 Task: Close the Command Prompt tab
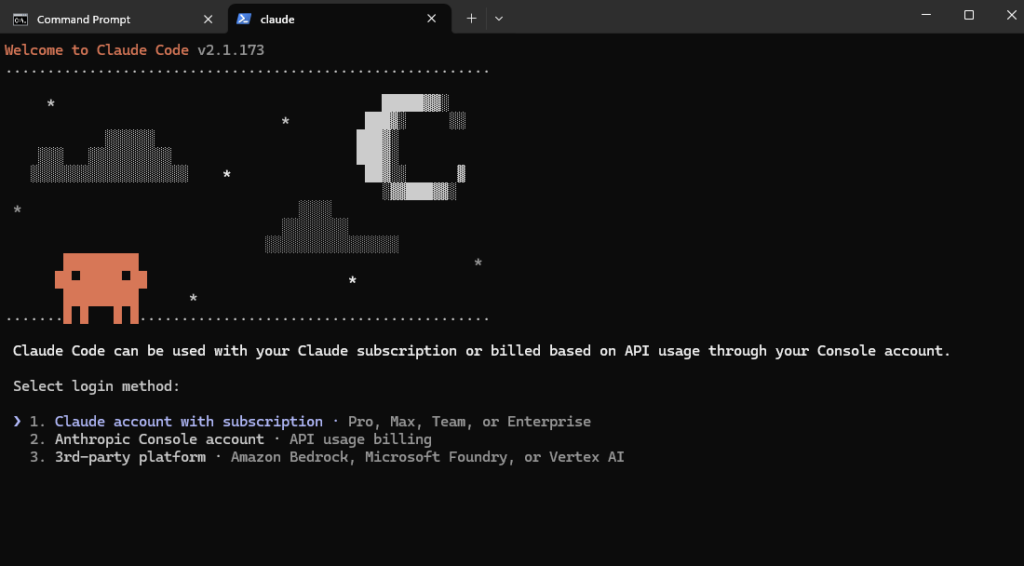point(208,20)
